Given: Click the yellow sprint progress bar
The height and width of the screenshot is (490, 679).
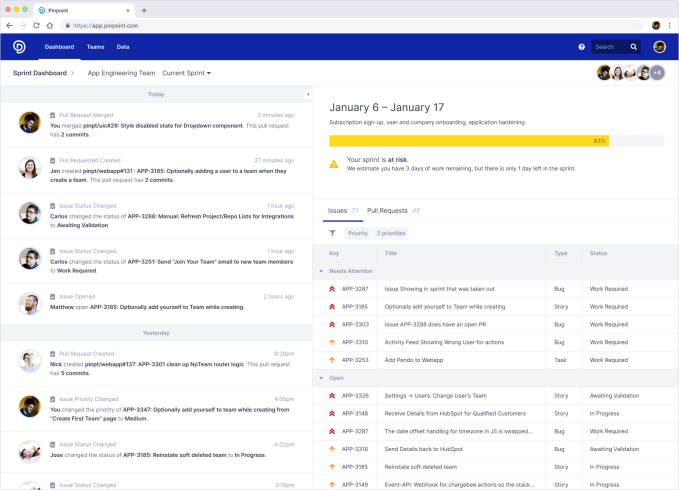Looking at the screenshot, I should (468, 141).
